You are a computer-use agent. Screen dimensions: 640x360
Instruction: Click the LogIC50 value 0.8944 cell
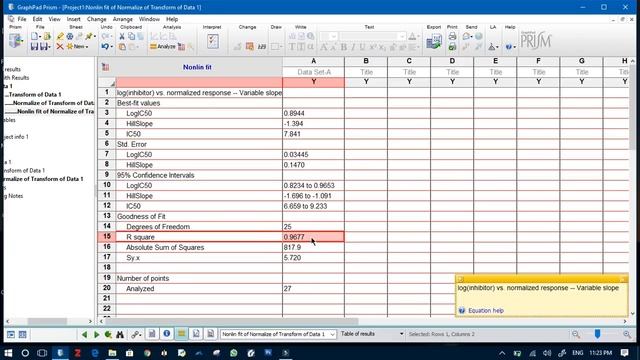click(313, 113)
